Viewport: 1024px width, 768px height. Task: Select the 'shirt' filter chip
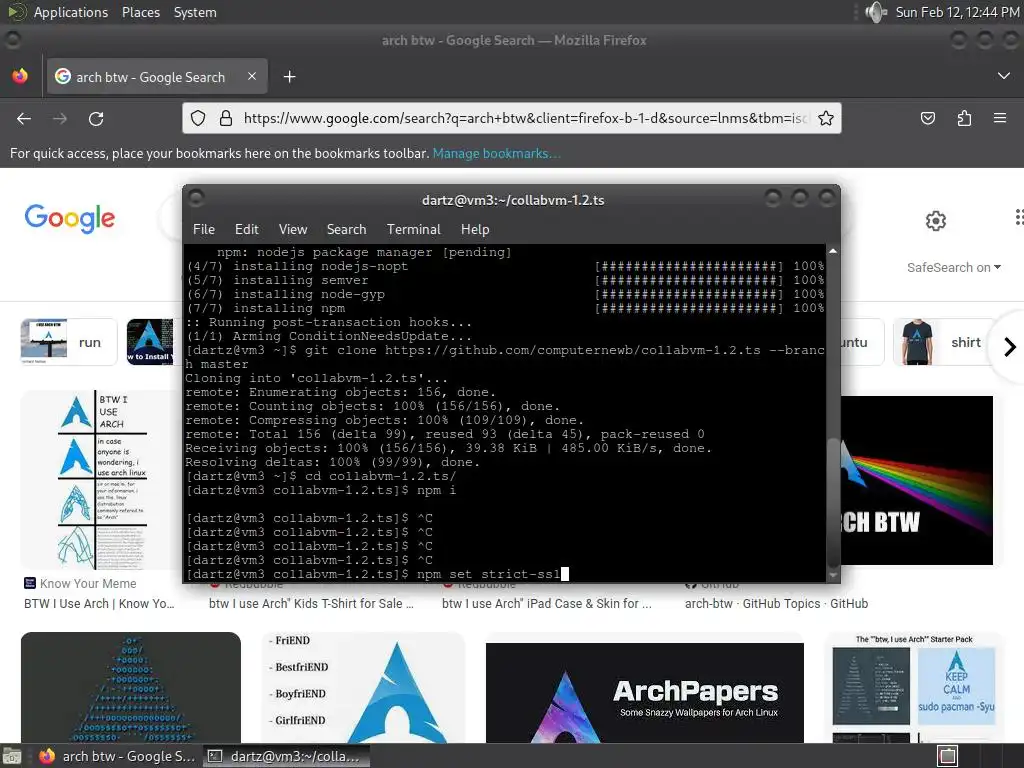[x=944, y=342]
